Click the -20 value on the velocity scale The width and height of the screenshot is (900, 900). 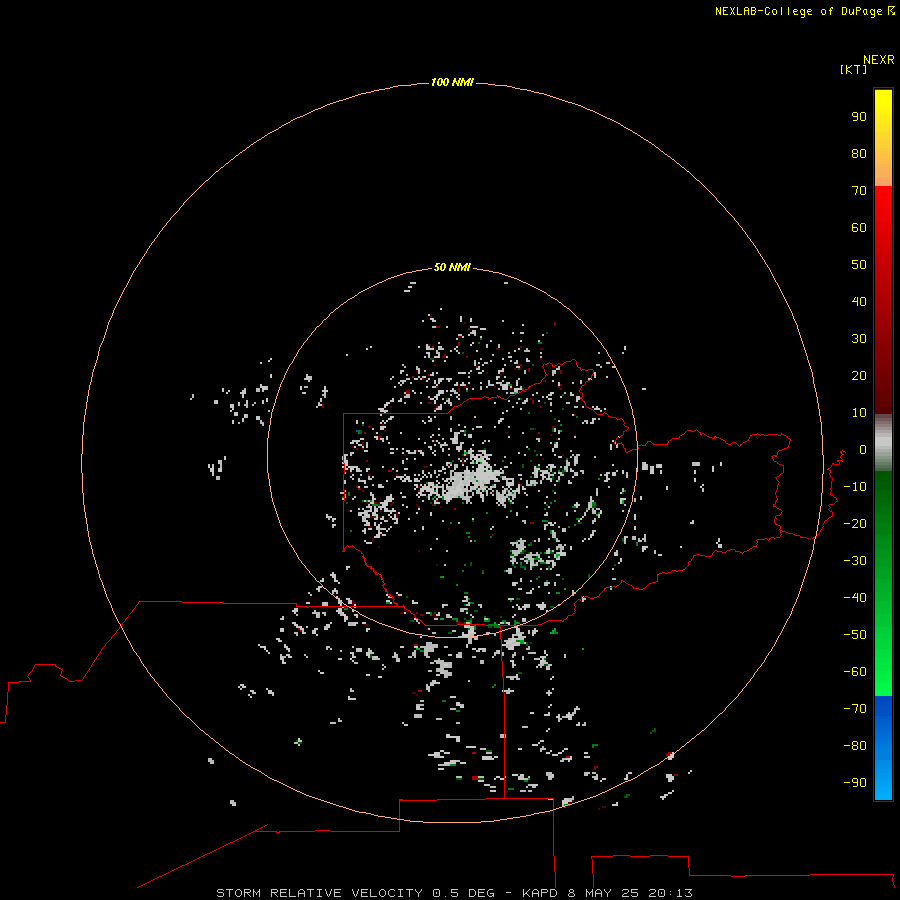(x=855, y=524)
